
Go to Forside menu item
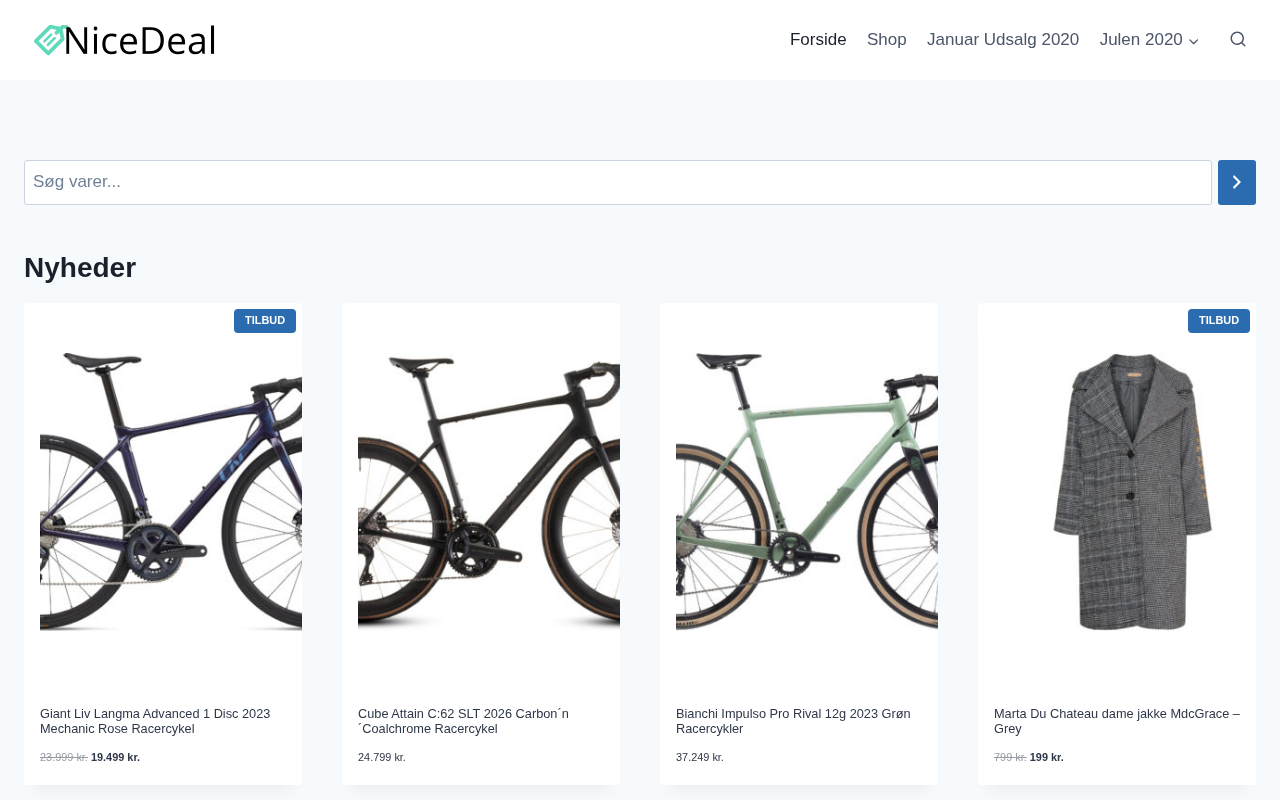click(x=818, y=40)
